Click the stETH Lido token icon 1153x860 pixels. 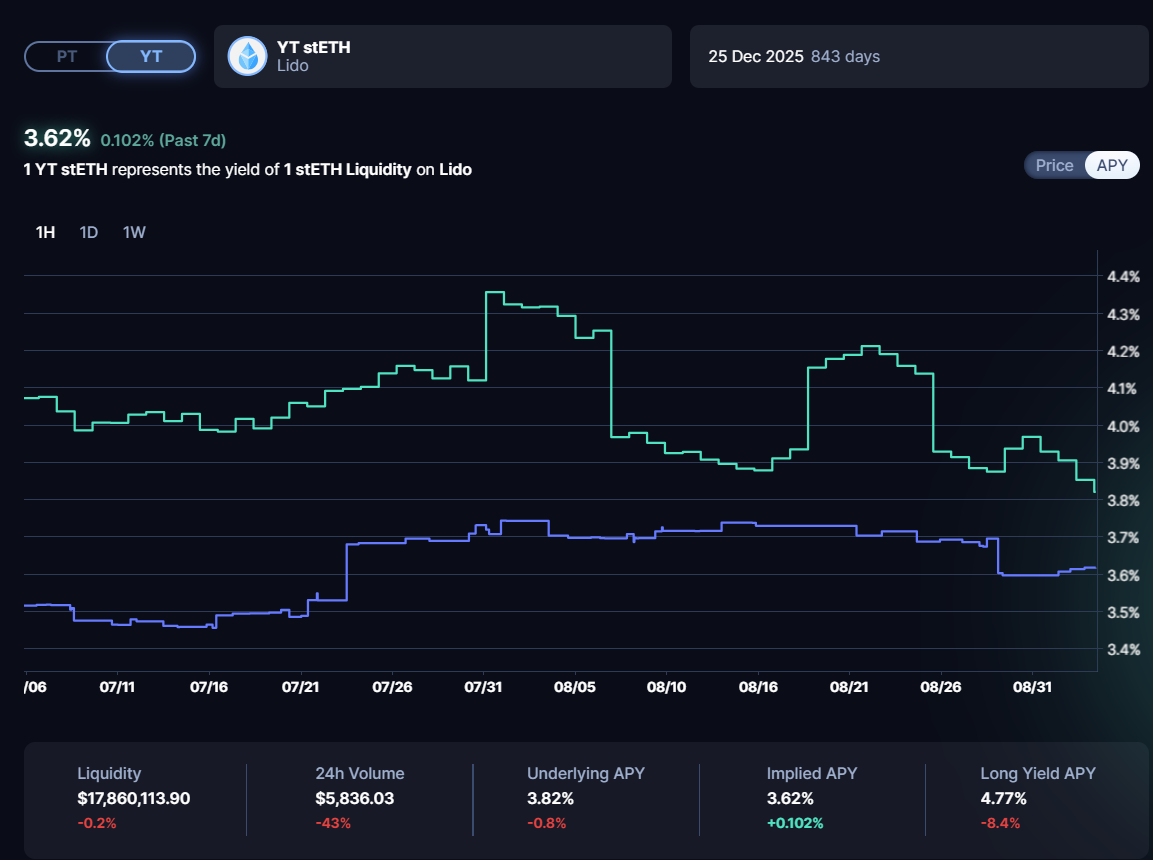[247, 56]
